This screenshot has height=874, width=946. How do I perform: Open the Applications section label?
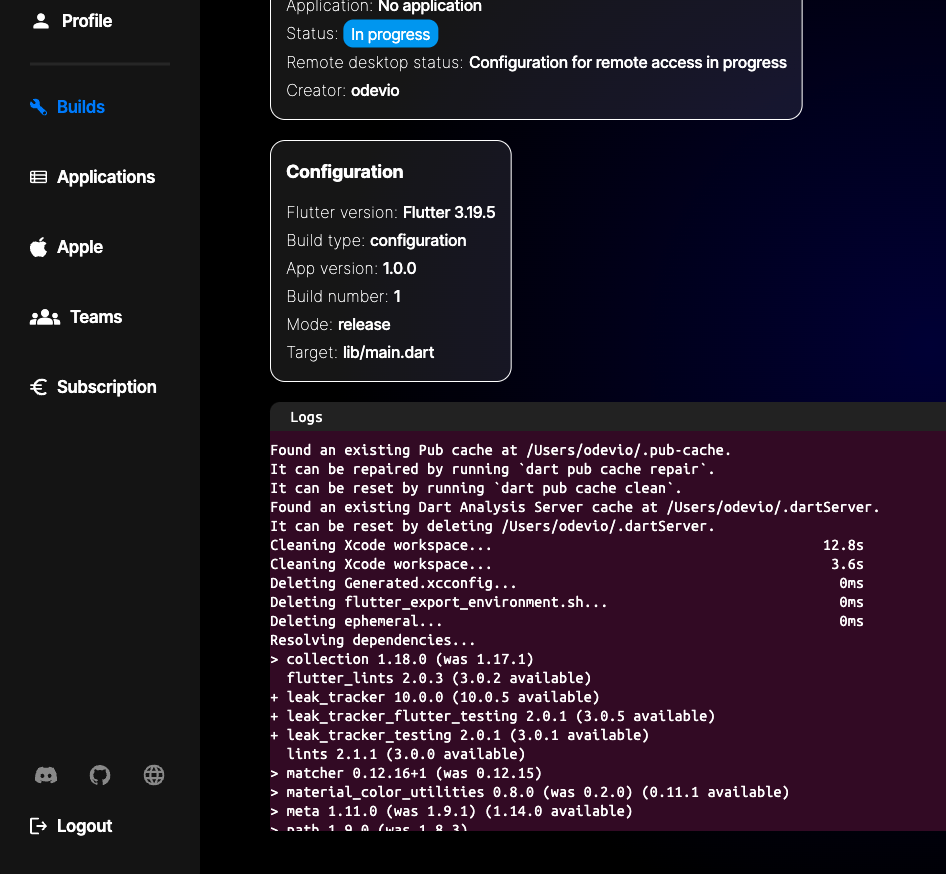pos(106,177)
